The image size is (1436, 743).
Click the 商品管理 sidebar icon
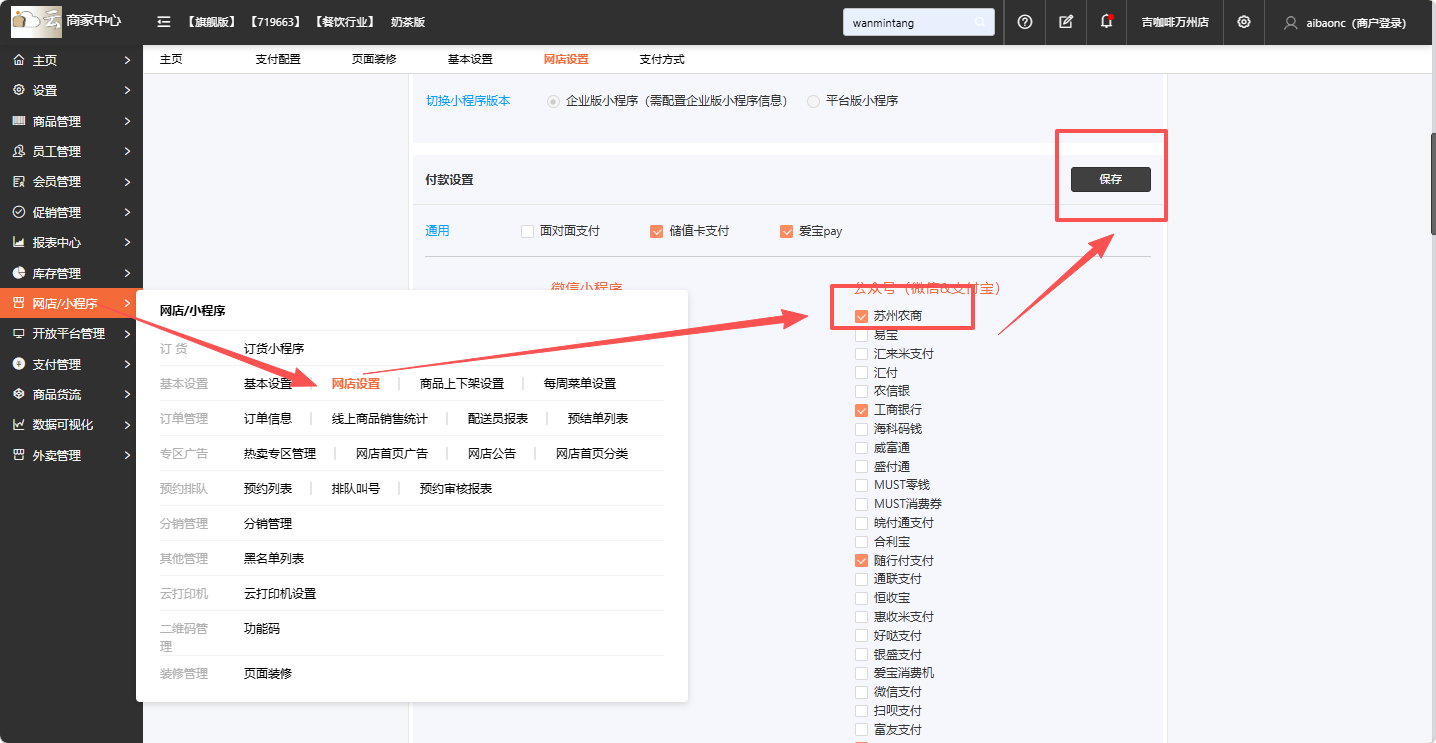click(x=18, y=121)
